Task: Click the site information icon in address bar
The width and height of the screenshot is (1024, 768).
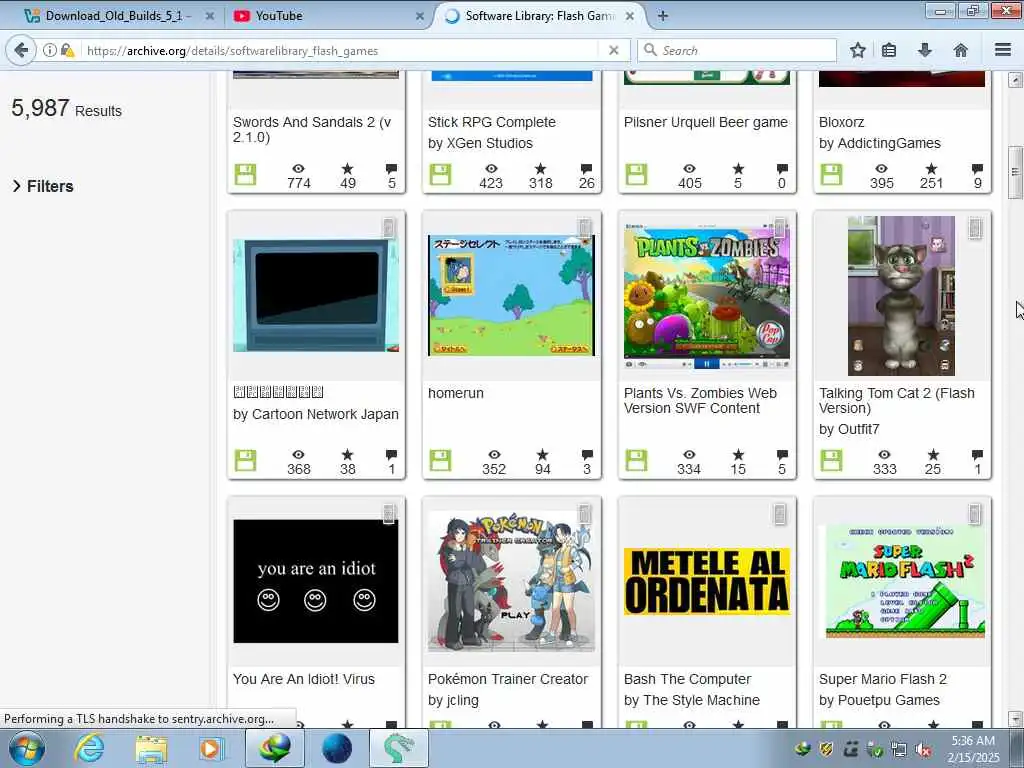Action: [x=50, y=50]
